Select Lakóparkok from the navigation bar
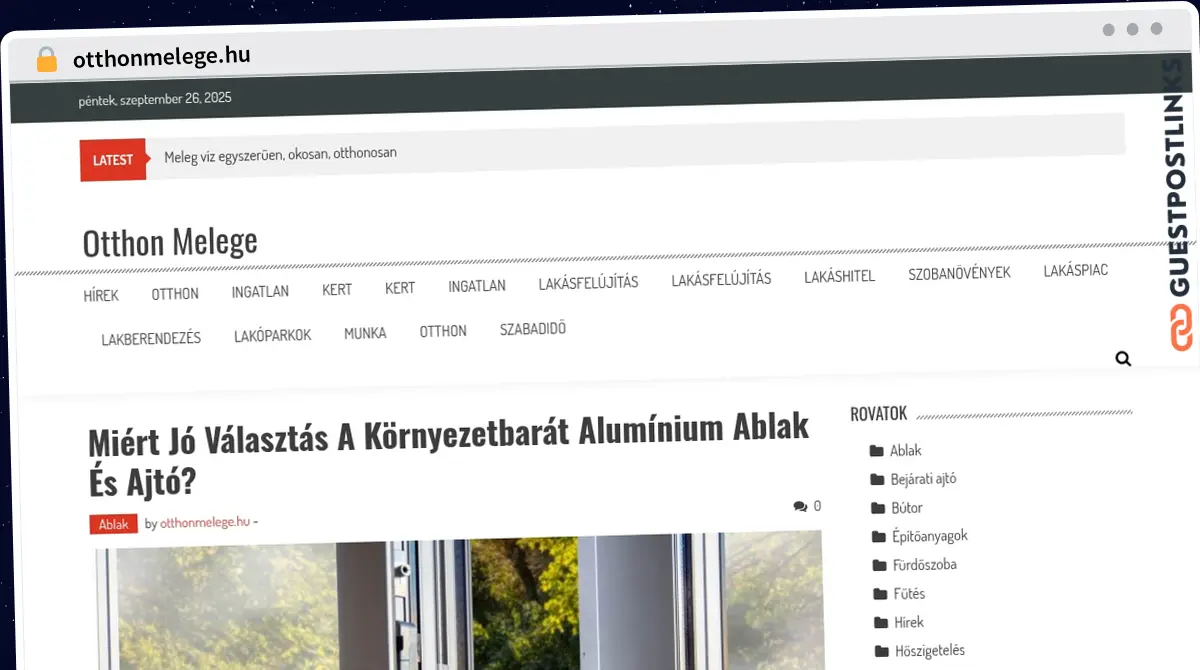This screenshot has width=1200, height=670. click(272, 336)
